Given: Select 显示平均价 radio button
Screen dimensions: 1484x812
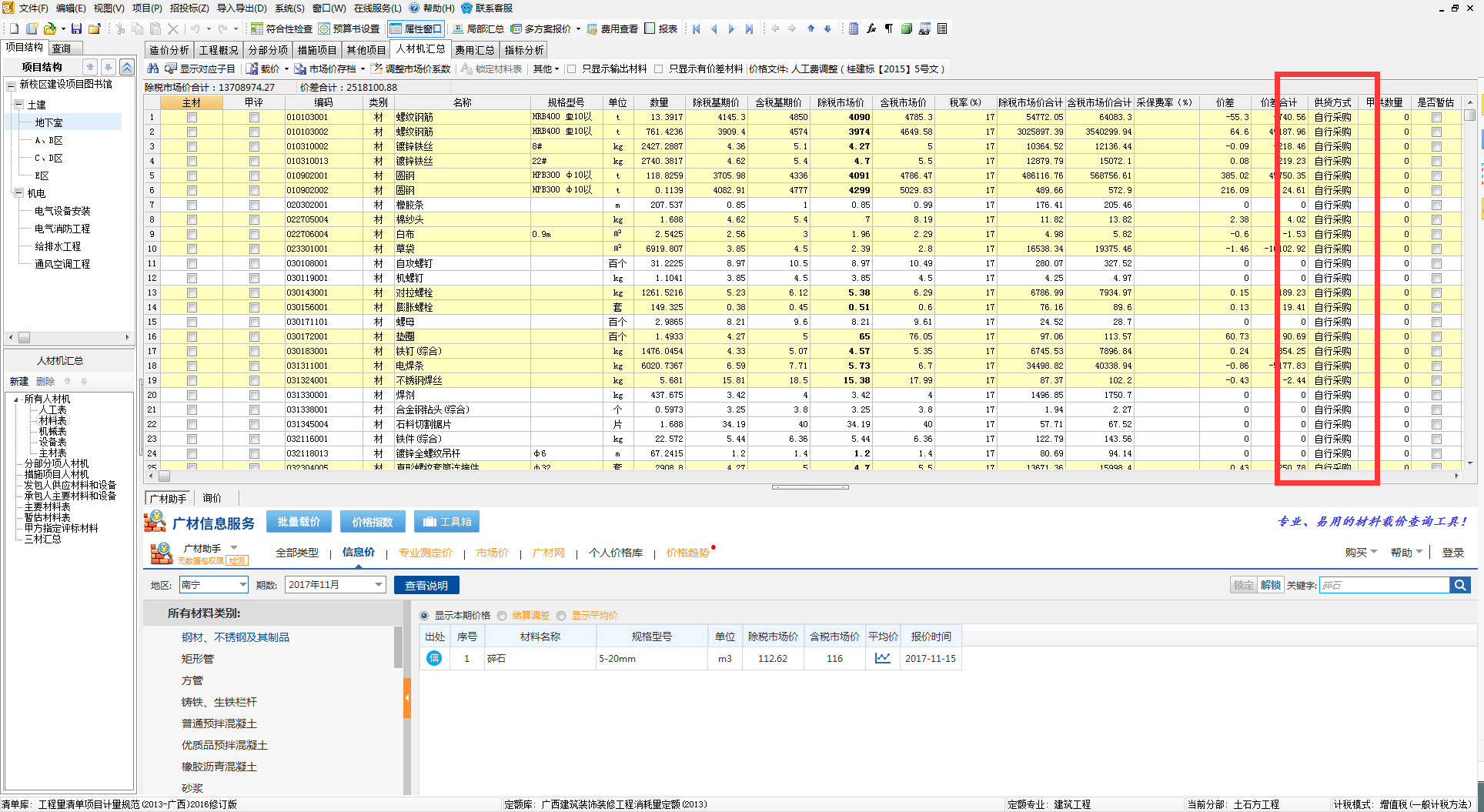Looking at the screenshot, I should coord(561,616).
